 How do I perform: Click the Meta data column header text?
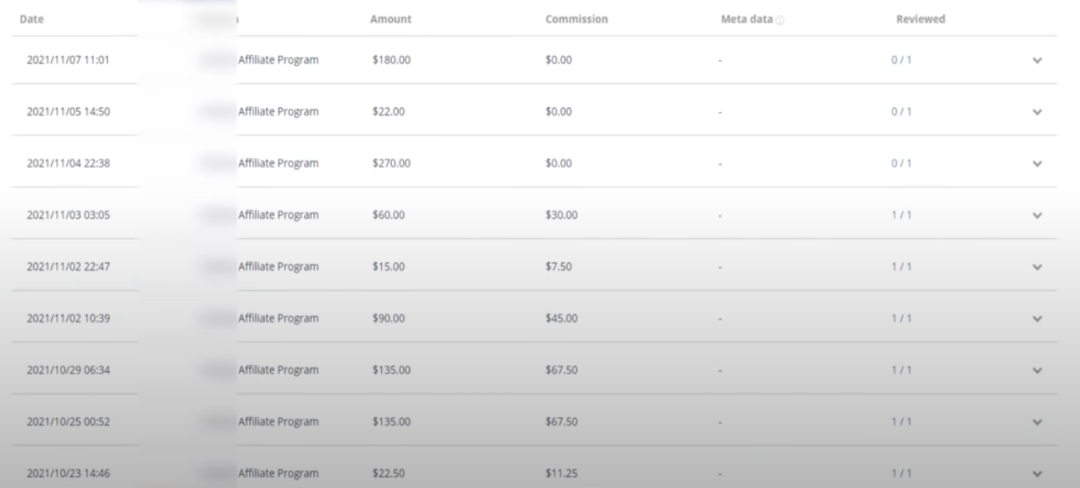point(746,19)
